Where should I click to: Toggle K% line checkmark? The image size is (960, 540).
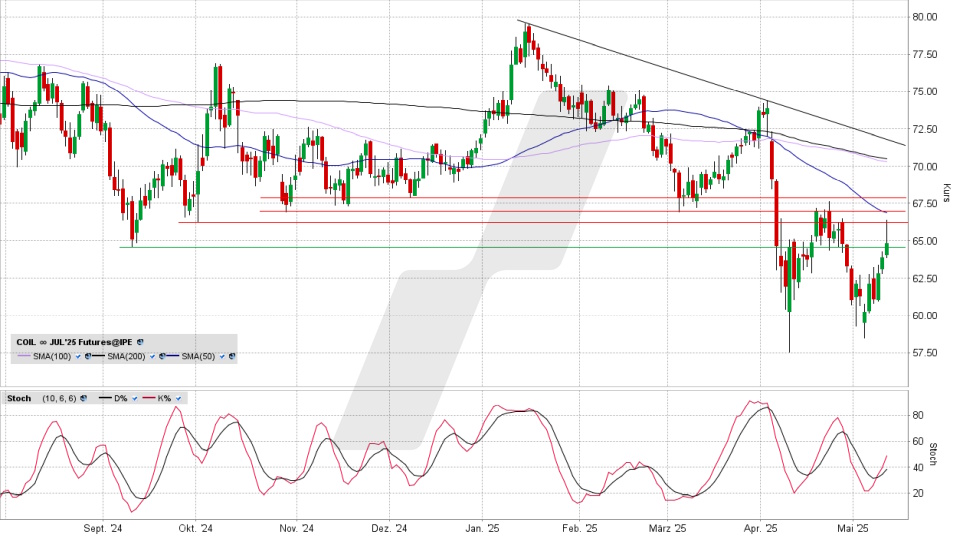tap(178, 399)
